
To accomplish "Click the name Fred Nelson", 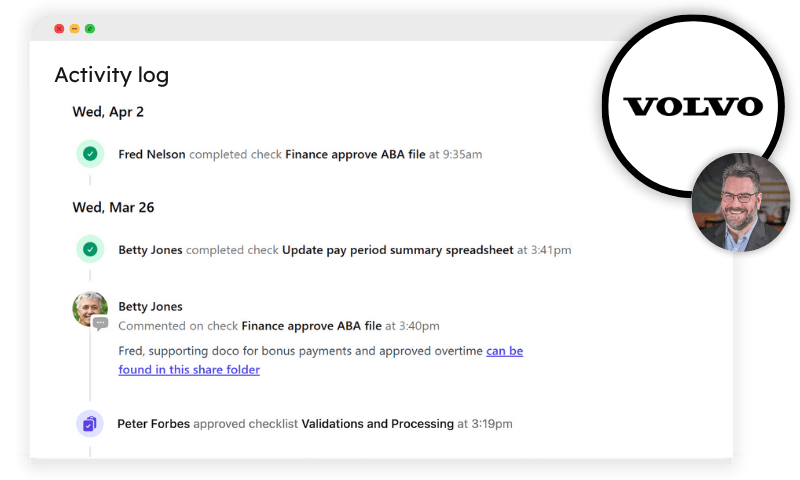I will (x=152, y=154).
